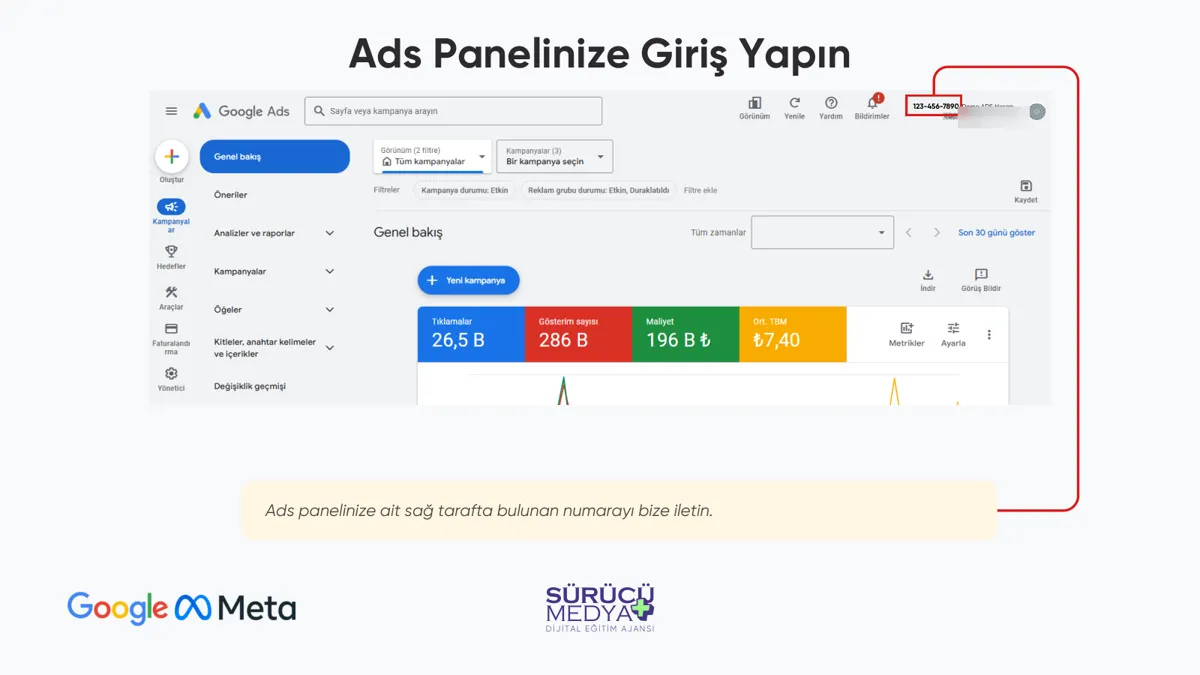Open Hedefler trophy icon

[x=171, y=252]
